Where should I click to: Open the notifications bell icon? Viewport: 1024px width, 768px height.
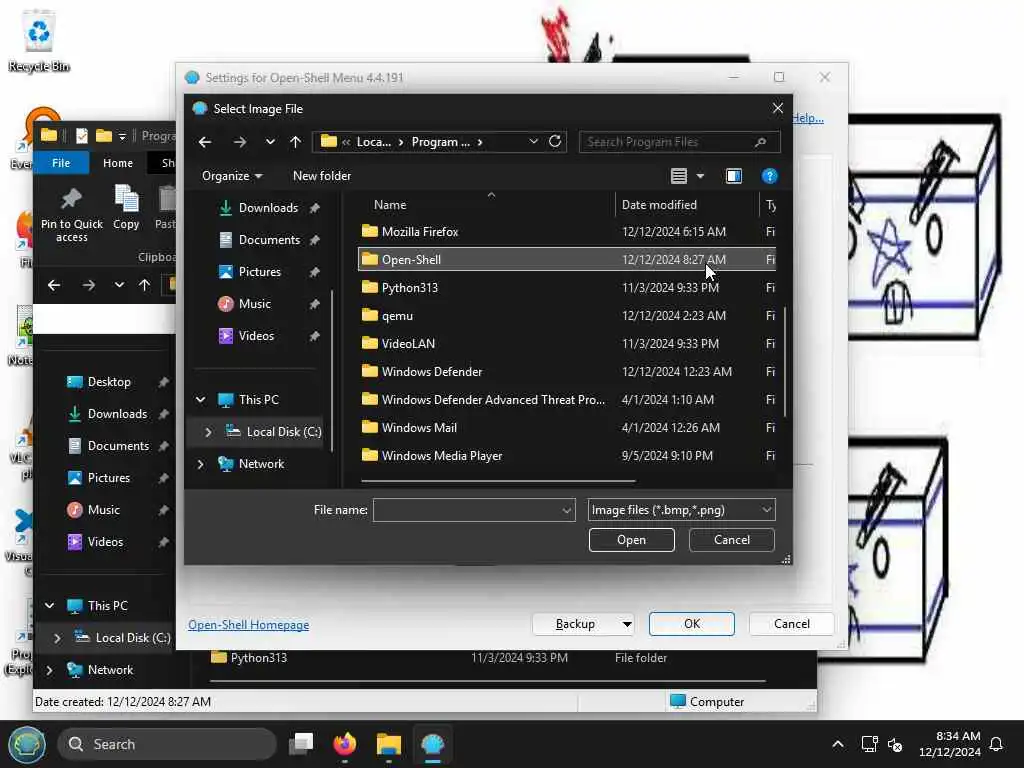pos(996,744)
